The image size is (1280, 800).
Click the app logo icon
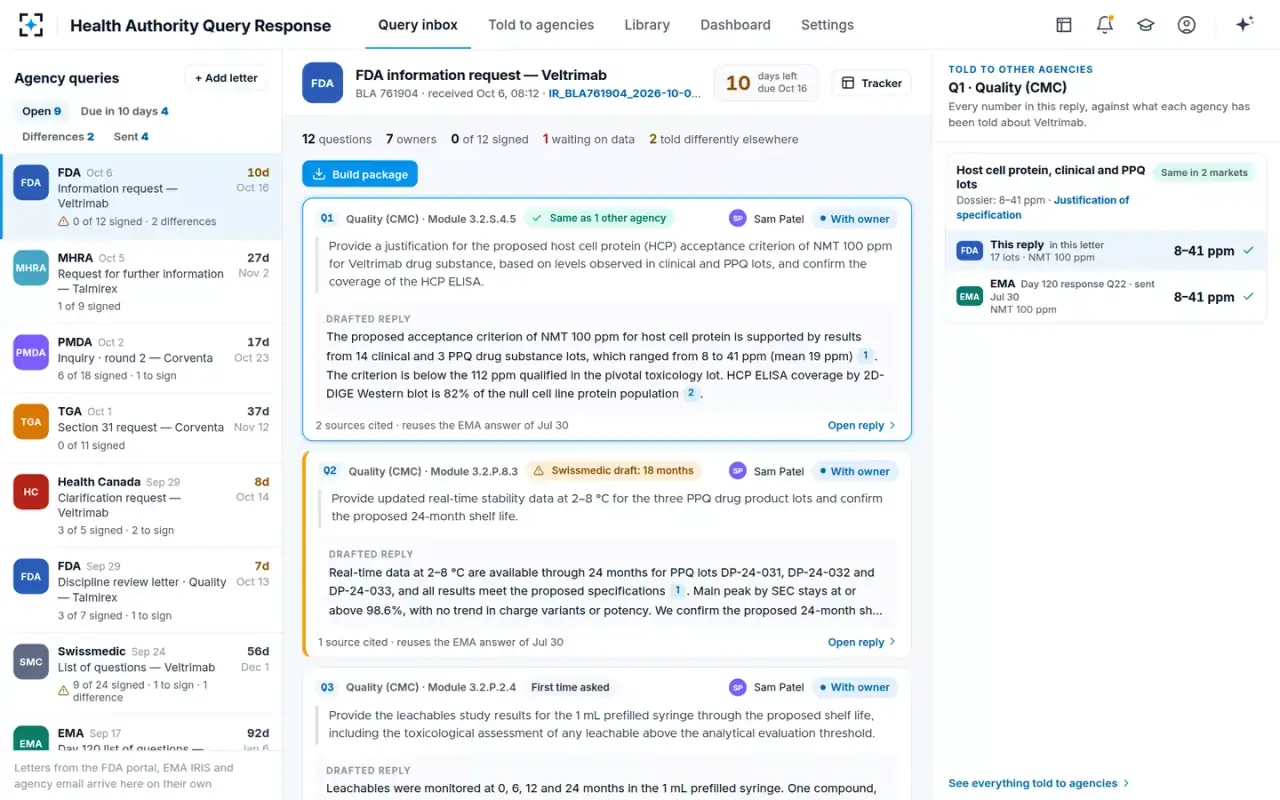point(31,25)
